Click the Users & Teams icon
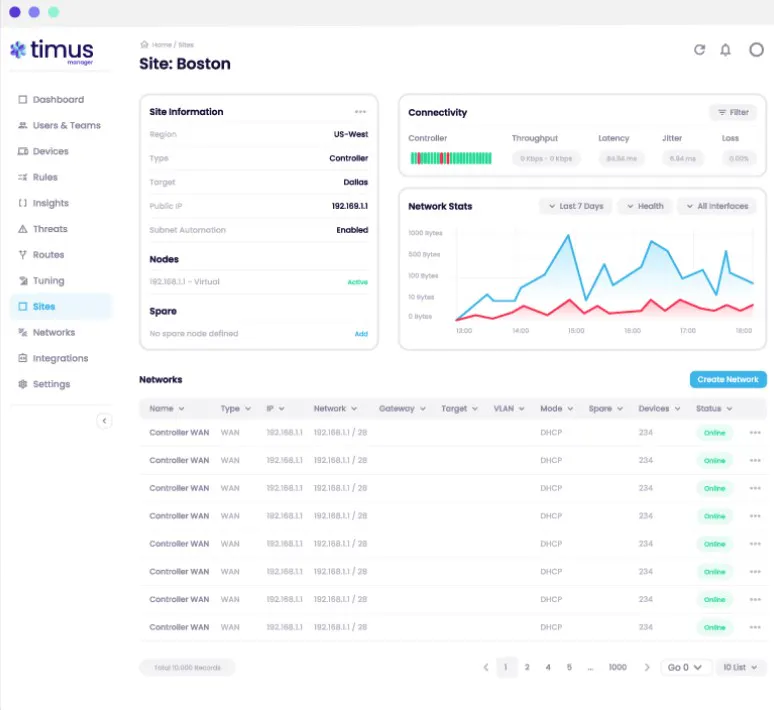774x710 pixels. click(23, 125)
